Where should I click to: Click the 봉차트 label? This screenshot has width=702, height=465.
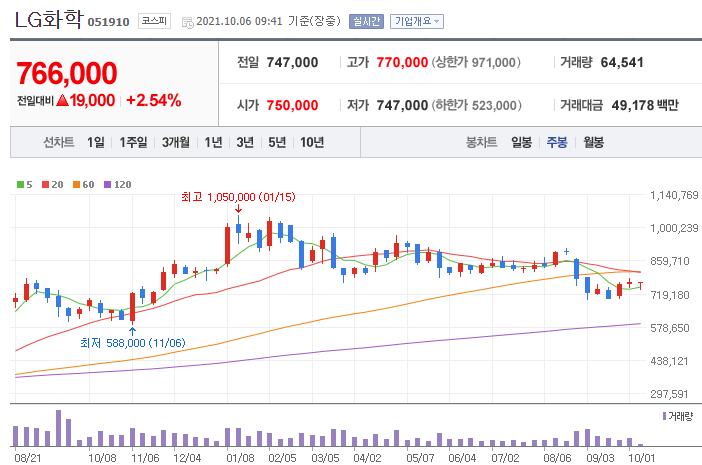coord(481,142)
